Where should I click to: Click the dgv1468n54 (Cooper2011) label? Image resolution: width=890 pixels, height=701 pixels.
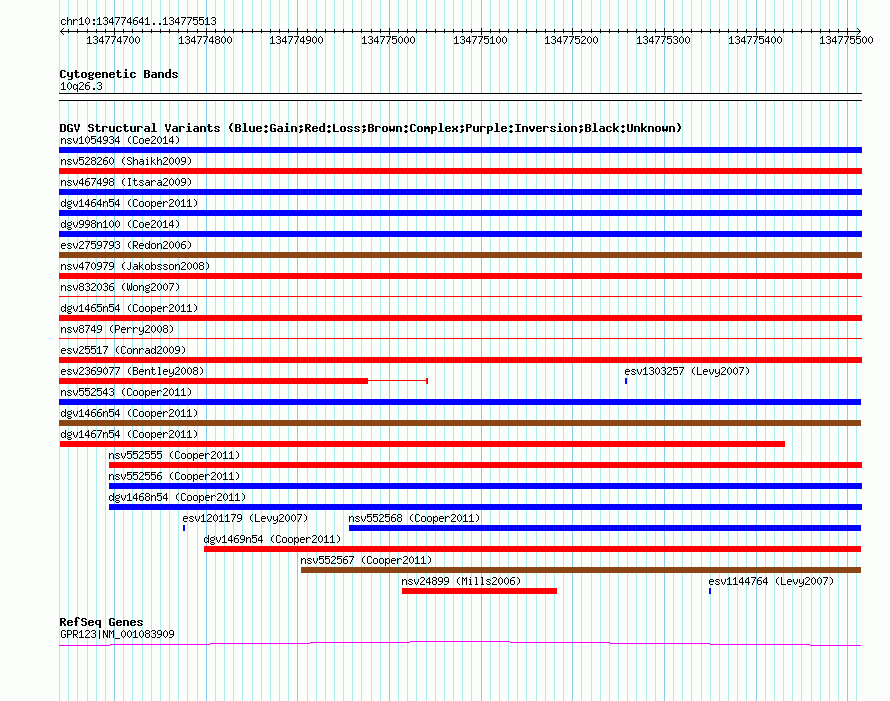click(x=177, y=497)
